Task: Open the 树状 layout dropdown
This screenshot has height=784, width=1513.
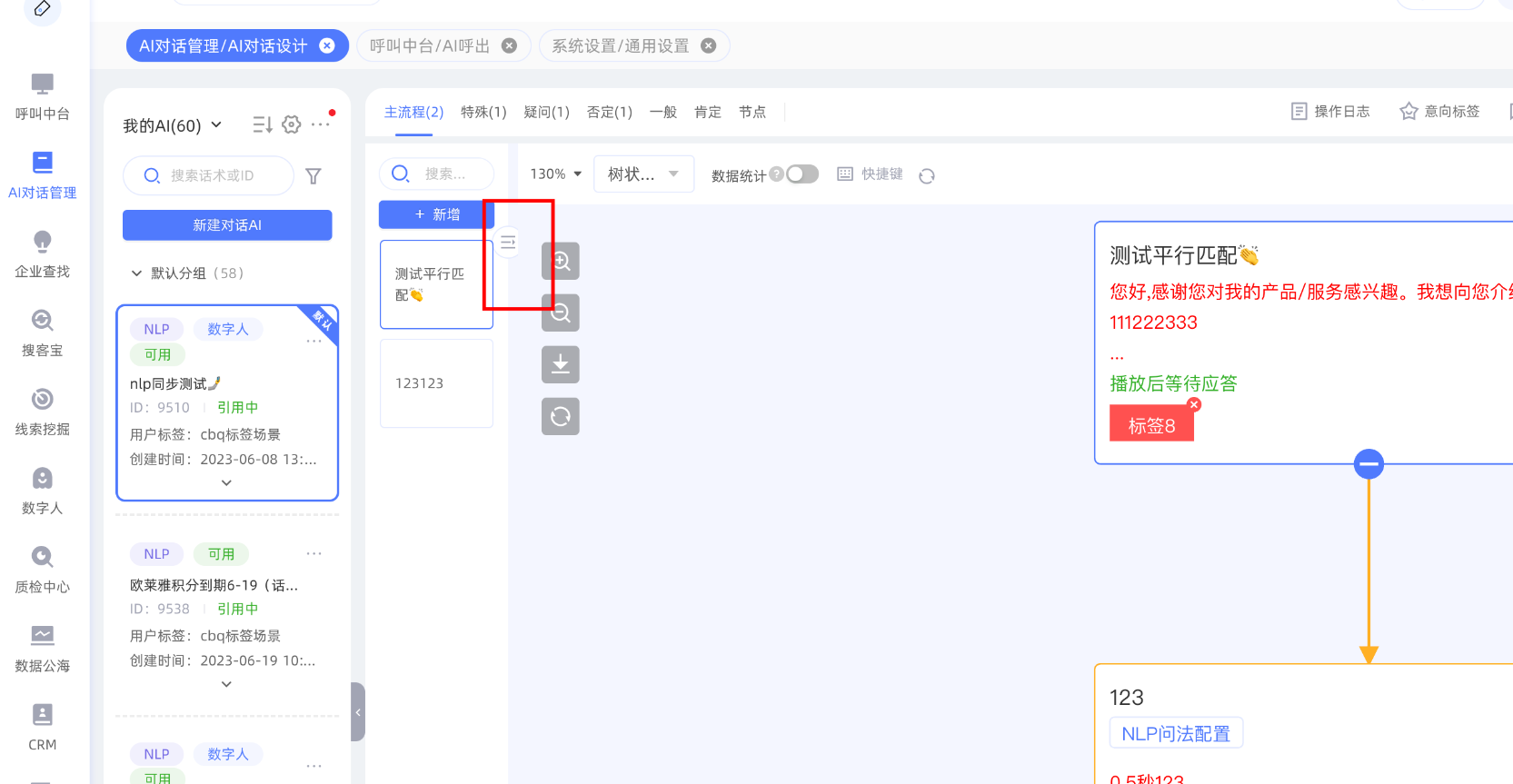Action: click(643, 174)
